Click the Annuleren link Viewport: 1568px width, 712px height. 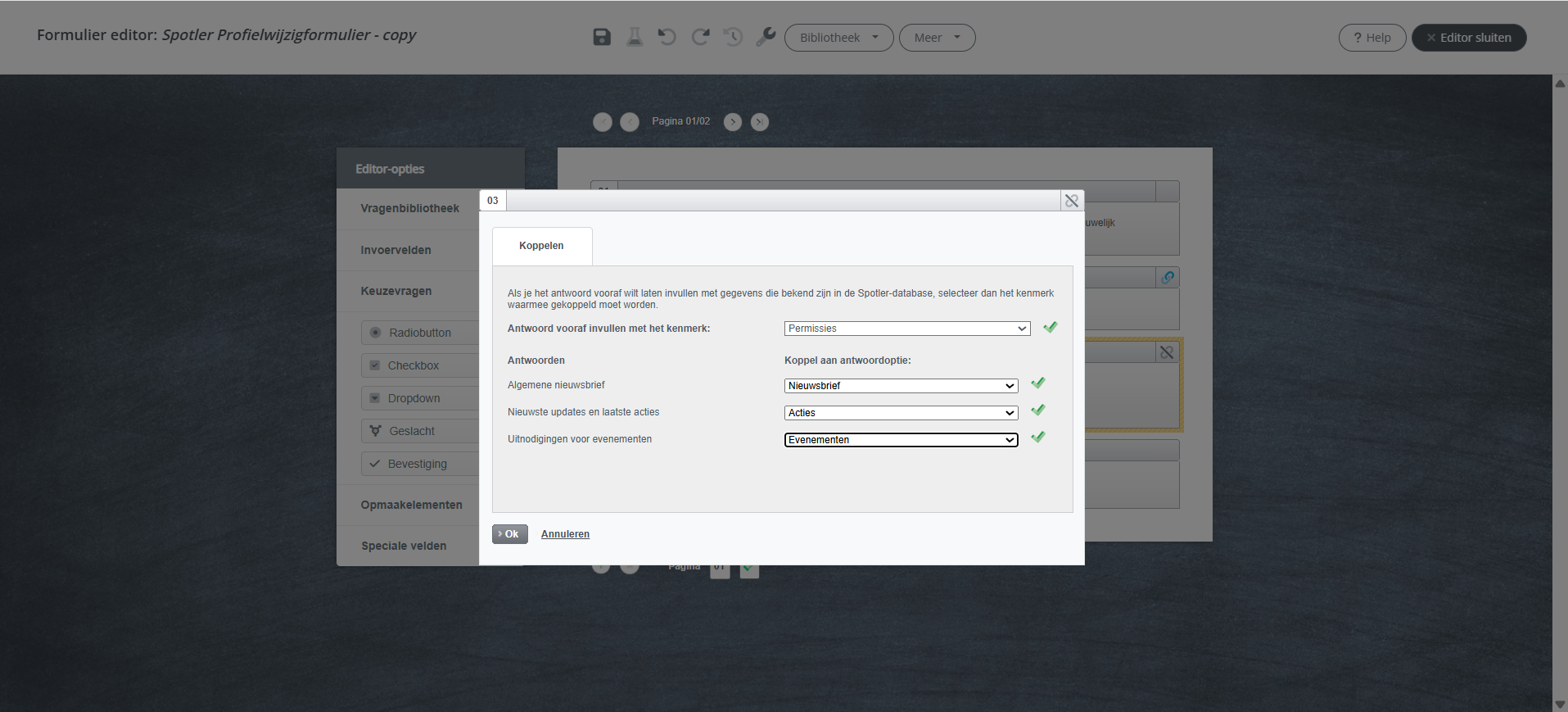pyautogui.click(x=565, y=534)
